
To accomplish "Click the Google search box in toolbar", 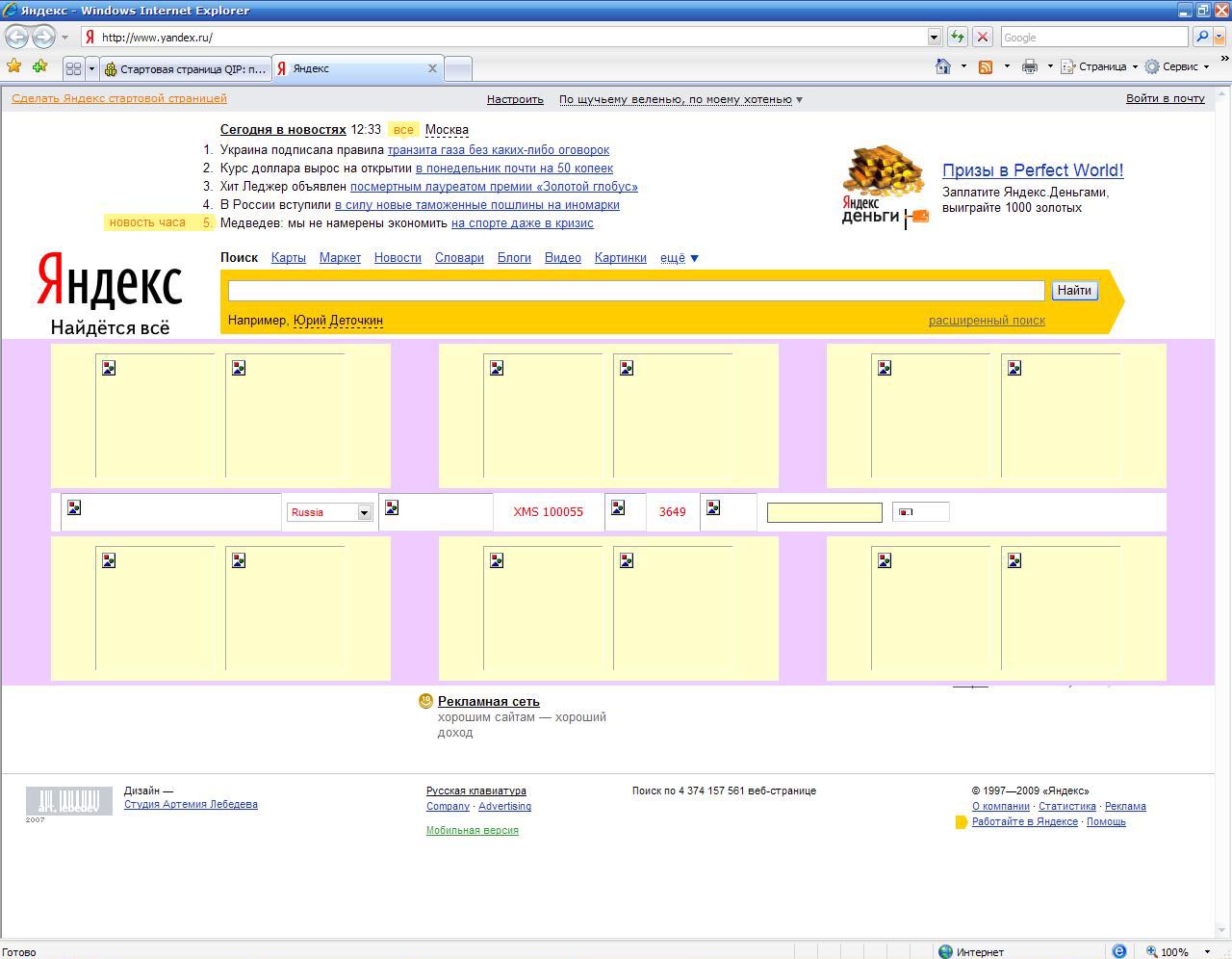I will tap(1093, 38).
